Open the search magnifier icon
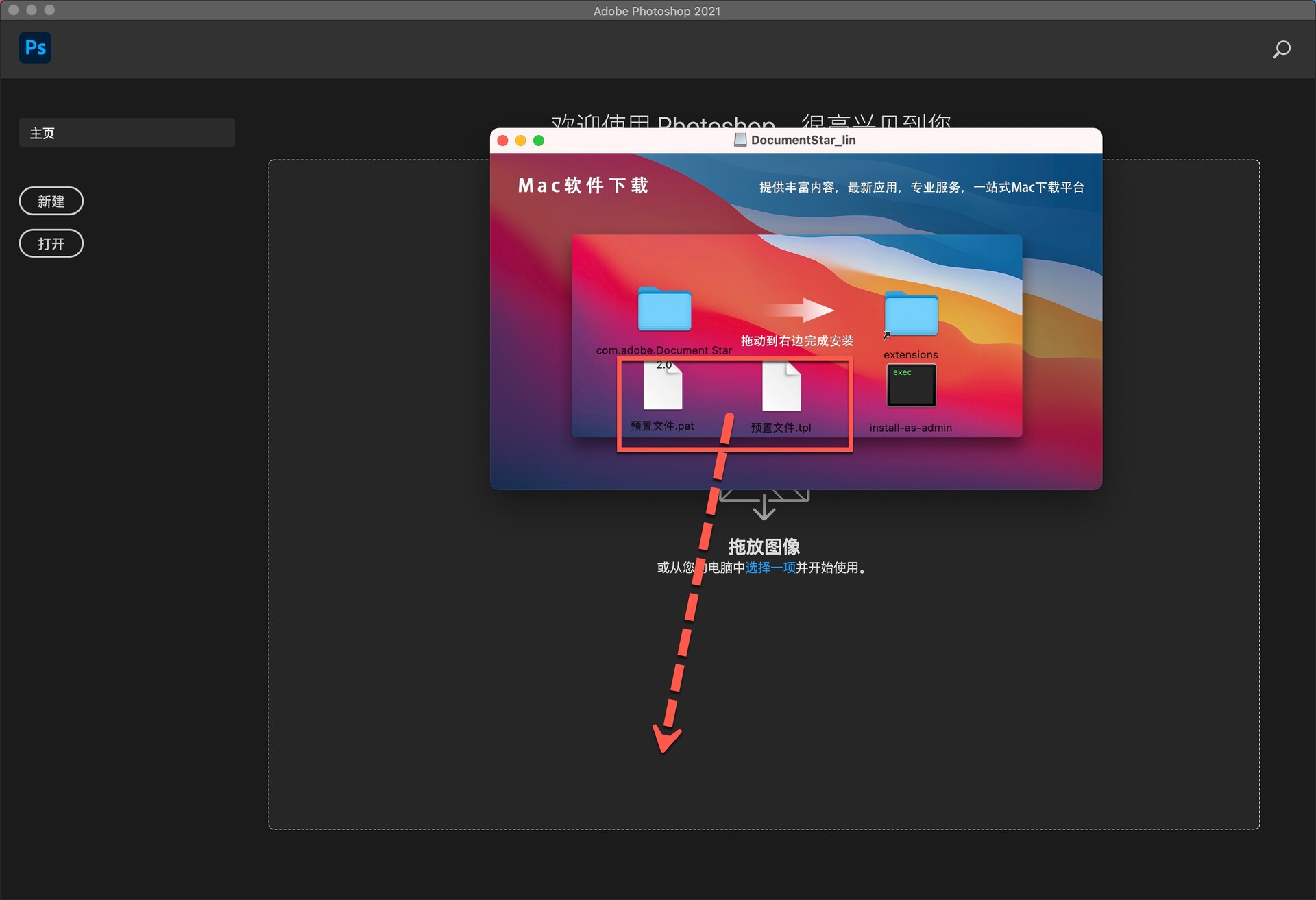The width and height of the screenshot is (1316, 900). pos(1281,49)
